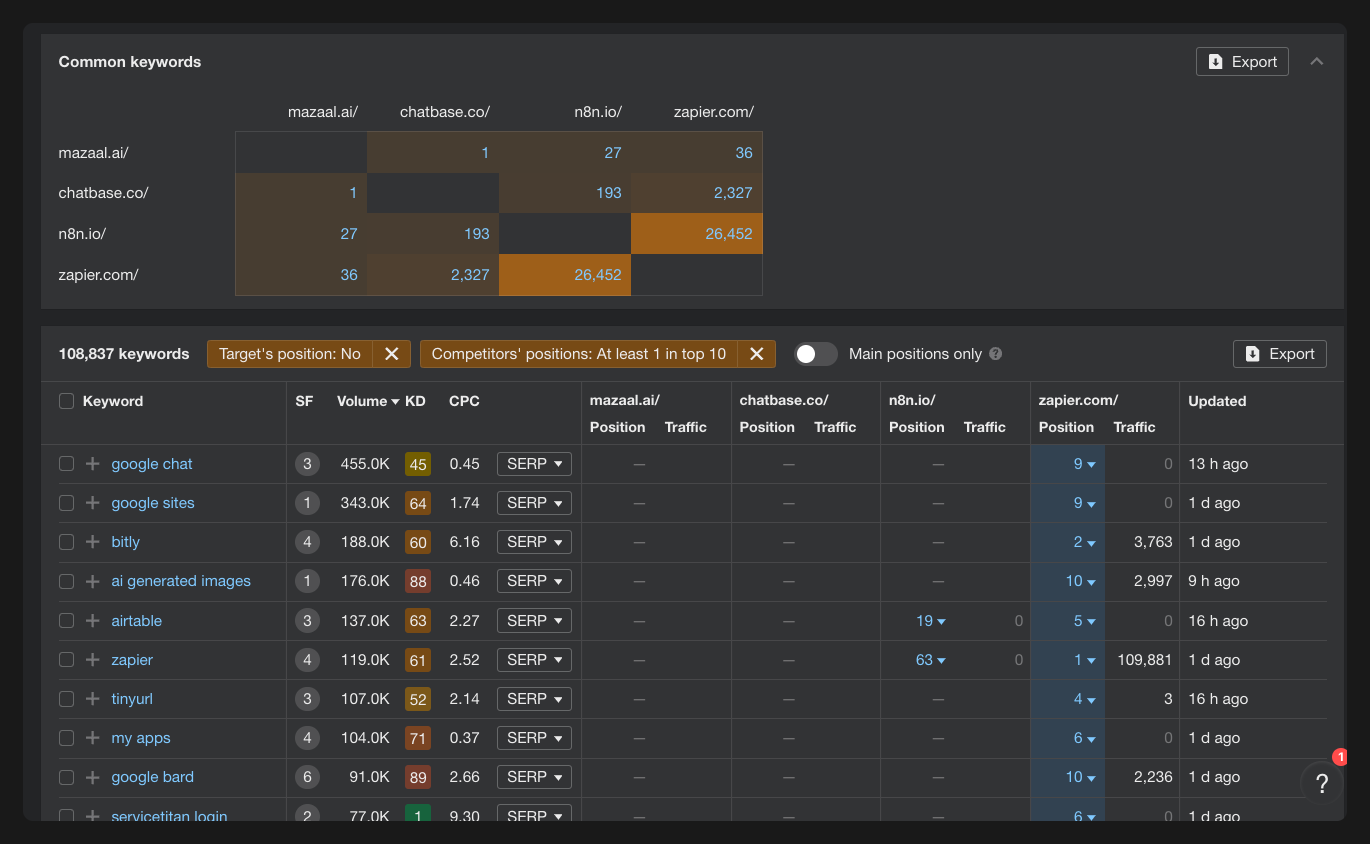The width and height of the screenshot is (1370, 844).
Task: Open the tinyurl keyword link
Action: (x=132, y=699)
